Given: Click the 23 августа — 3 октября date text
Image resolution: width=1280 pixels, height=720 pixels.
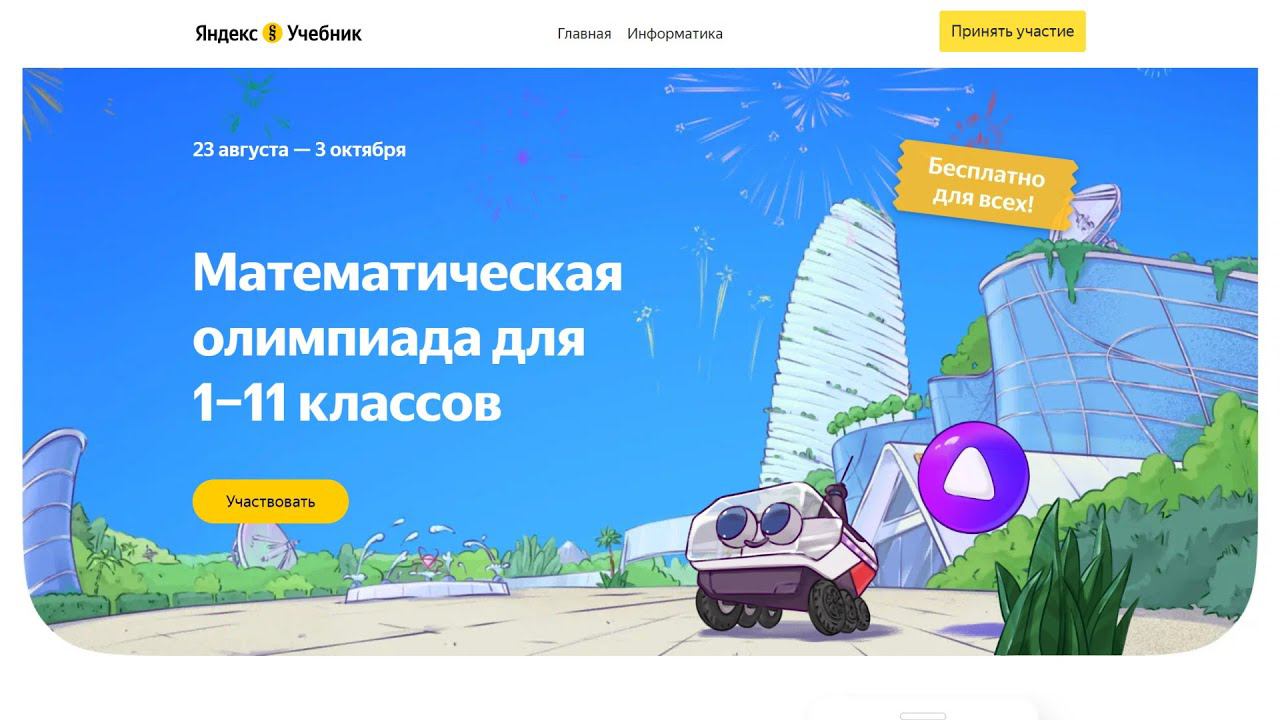Looking at the screenshot, I should pos(299,150).
